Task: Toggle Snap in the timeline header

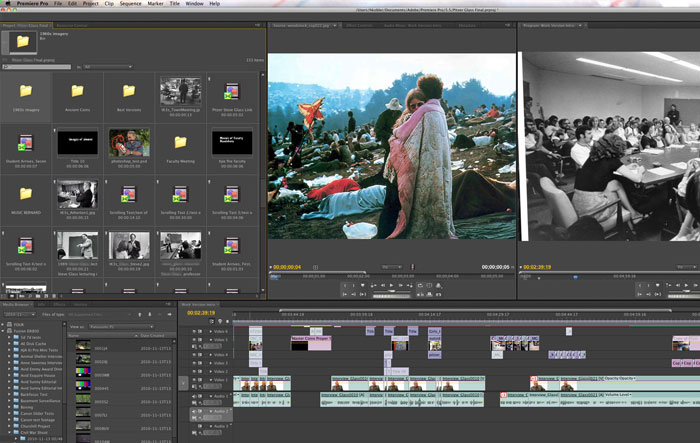Action: point(212,321)
